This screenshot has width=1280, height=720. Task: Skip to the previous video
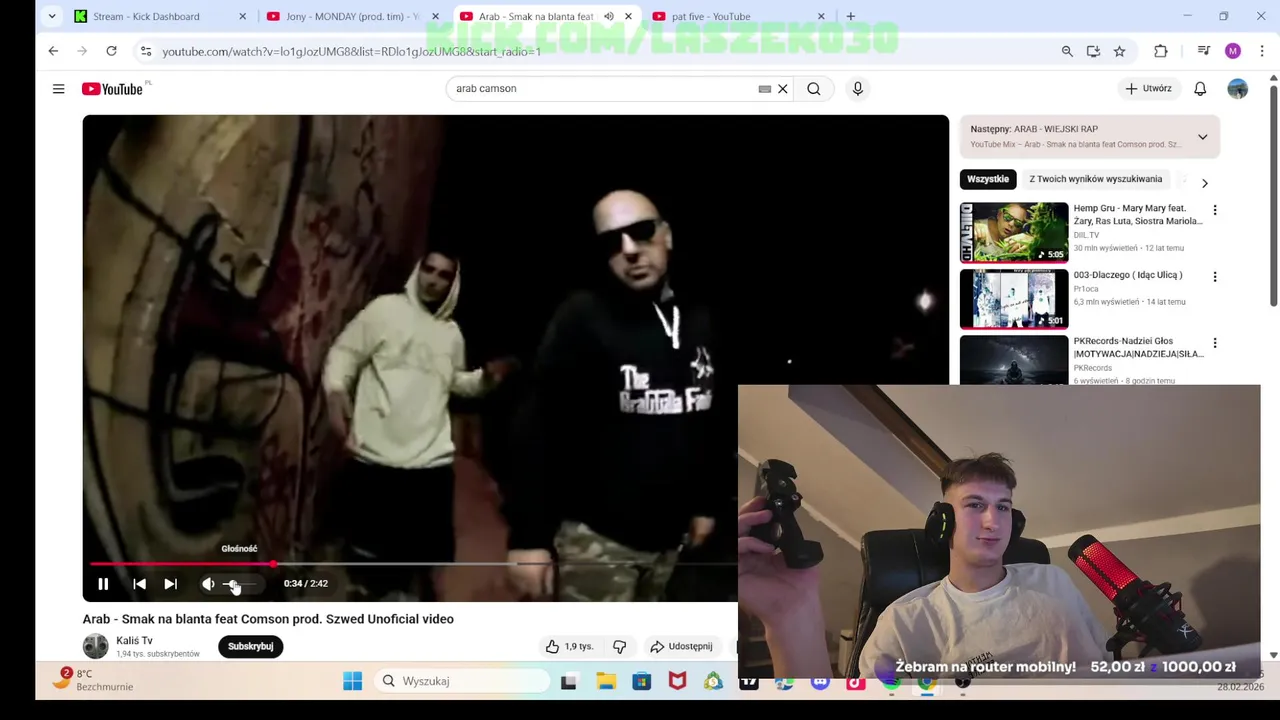[x=139, y=584]
